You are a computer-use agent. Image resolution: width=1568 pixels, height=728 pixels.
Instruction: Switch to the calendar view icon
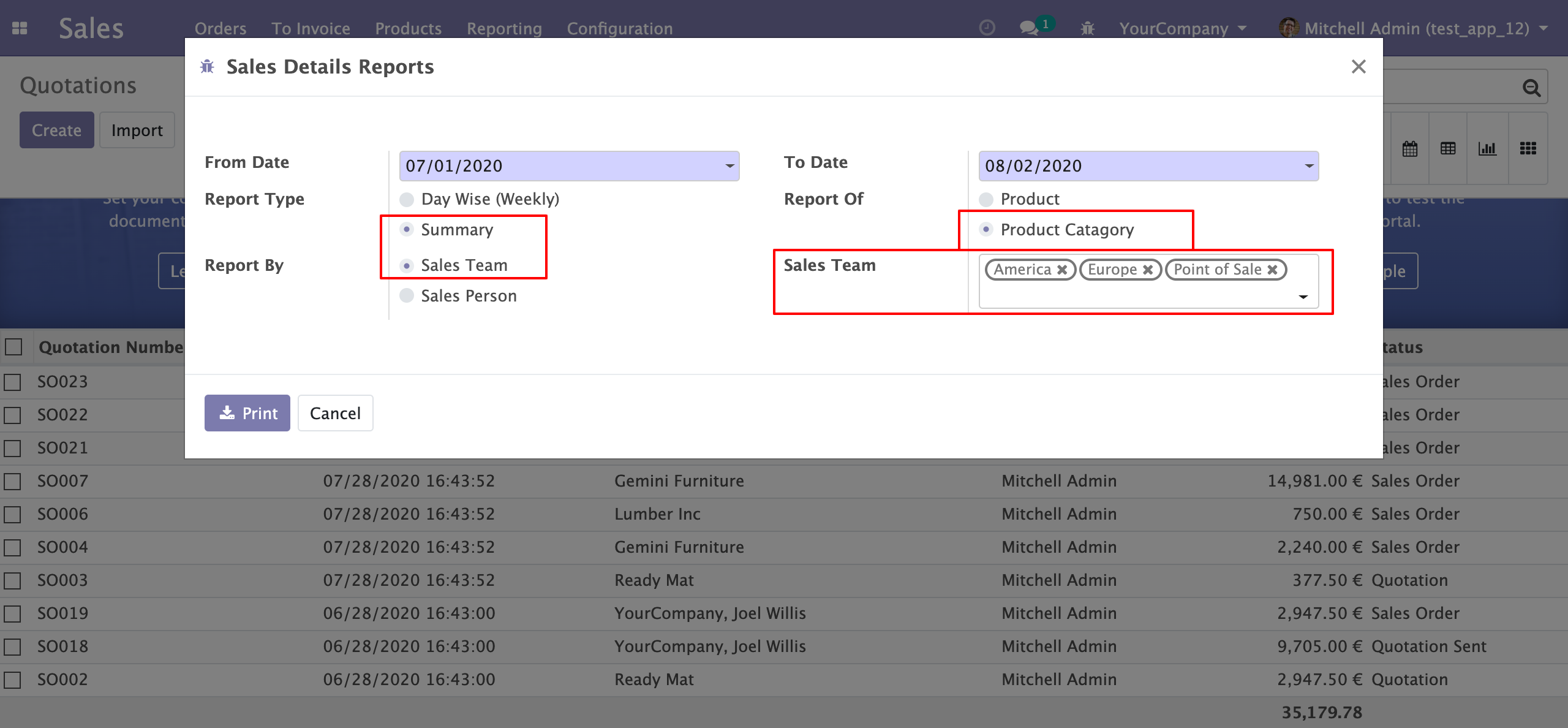pyautogui.click(x=1409, y=148)
